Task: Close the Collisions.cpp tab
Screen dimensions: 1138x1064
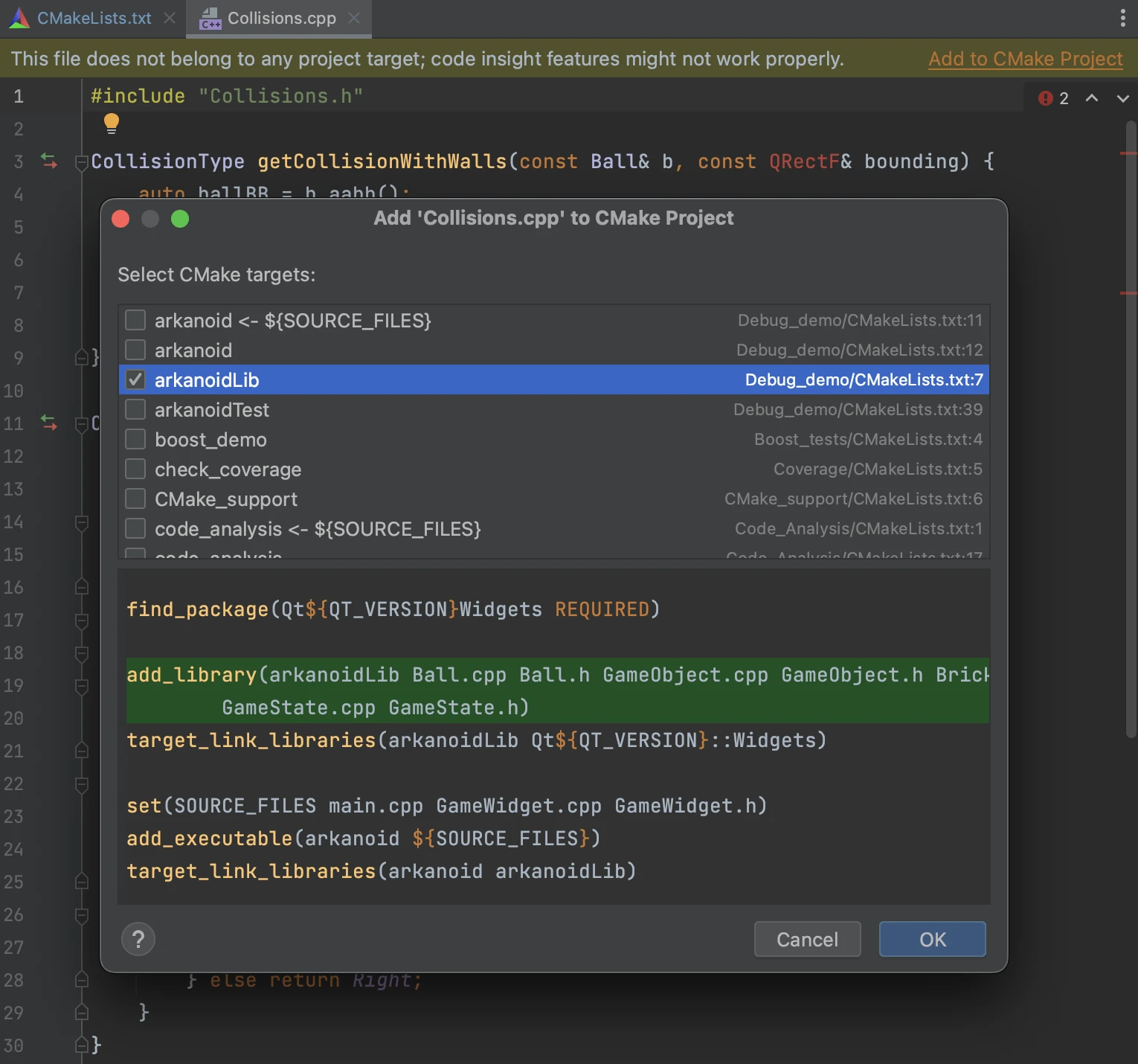Action: (354, 18)
